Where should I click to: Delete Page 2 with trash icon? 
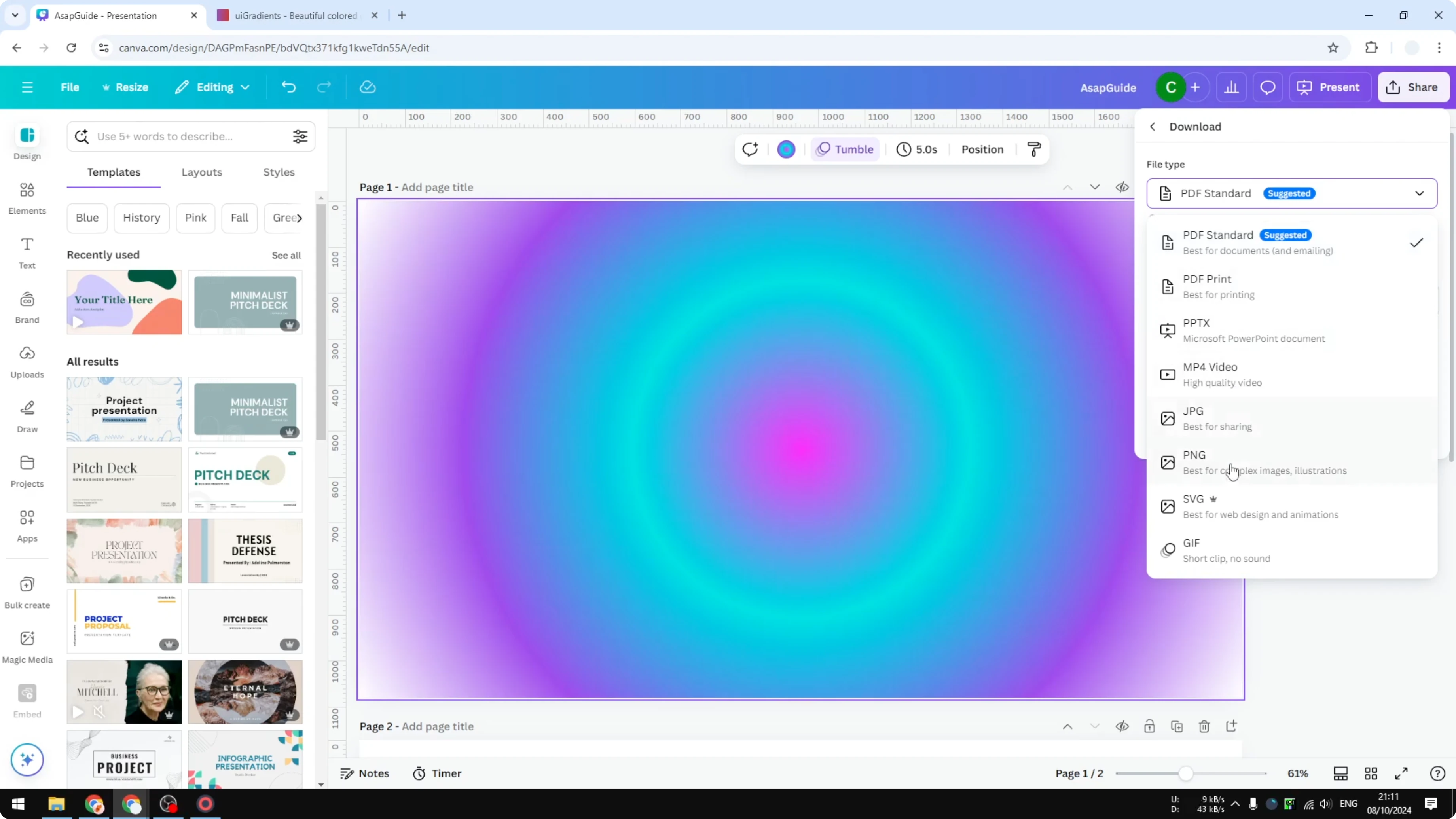[1204, 726]
